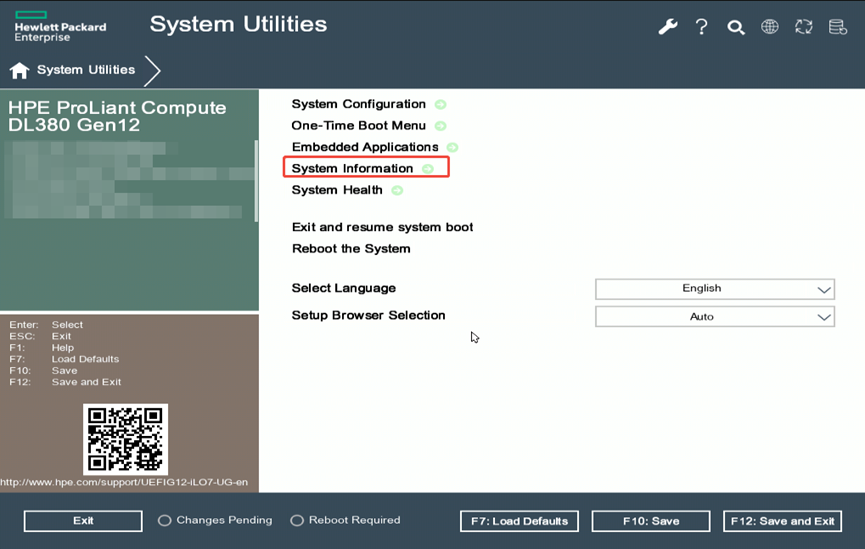The image size is (865, 549).
Task: Open help with the question mark icon
Action: coord(702,27)
